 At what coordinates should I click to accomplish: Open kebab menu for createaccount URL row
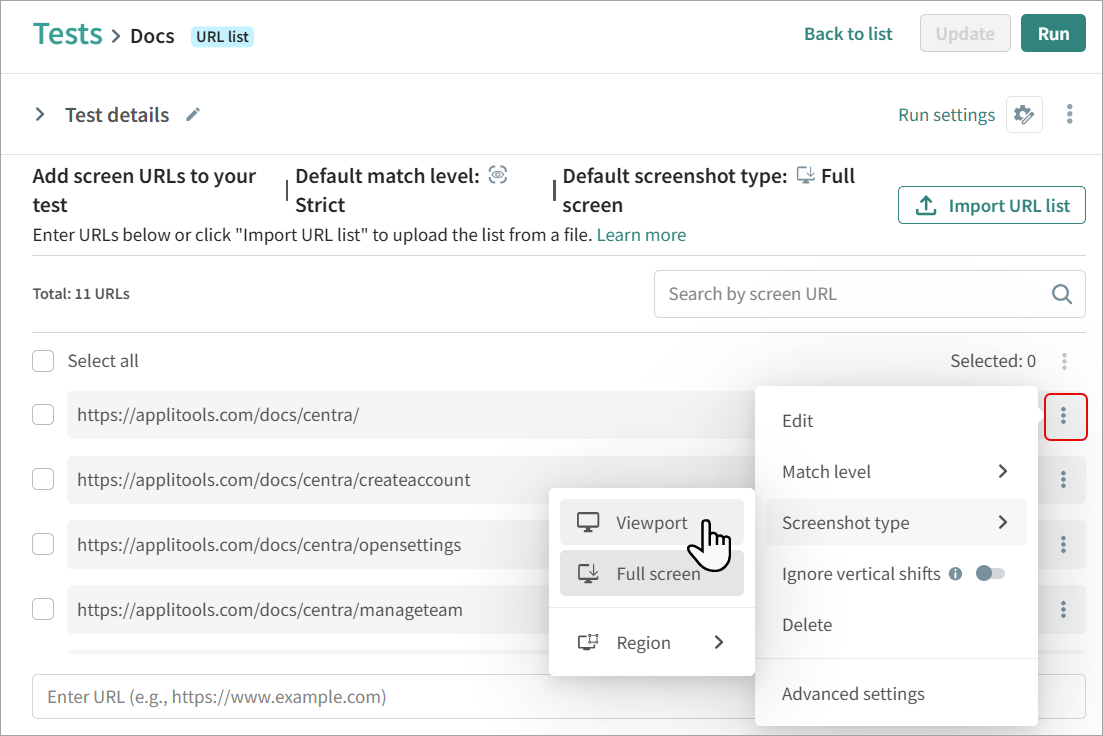[x=1063, y=480]
